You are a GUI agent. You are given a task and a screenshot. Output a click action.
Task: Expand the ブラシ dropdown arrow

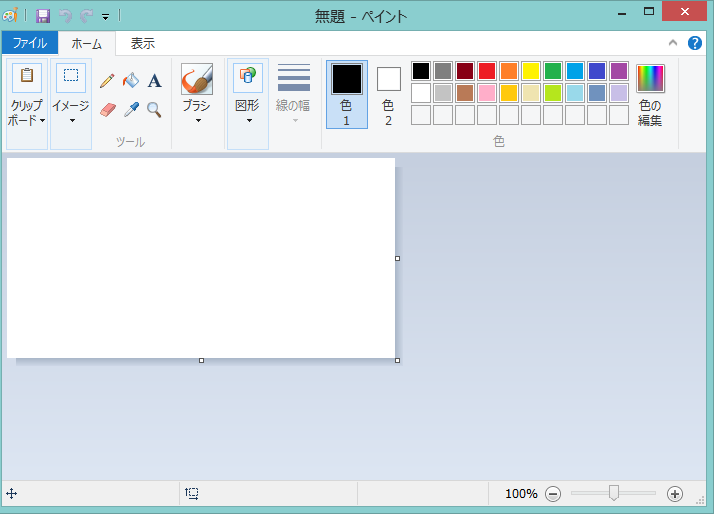pos(198,121)
